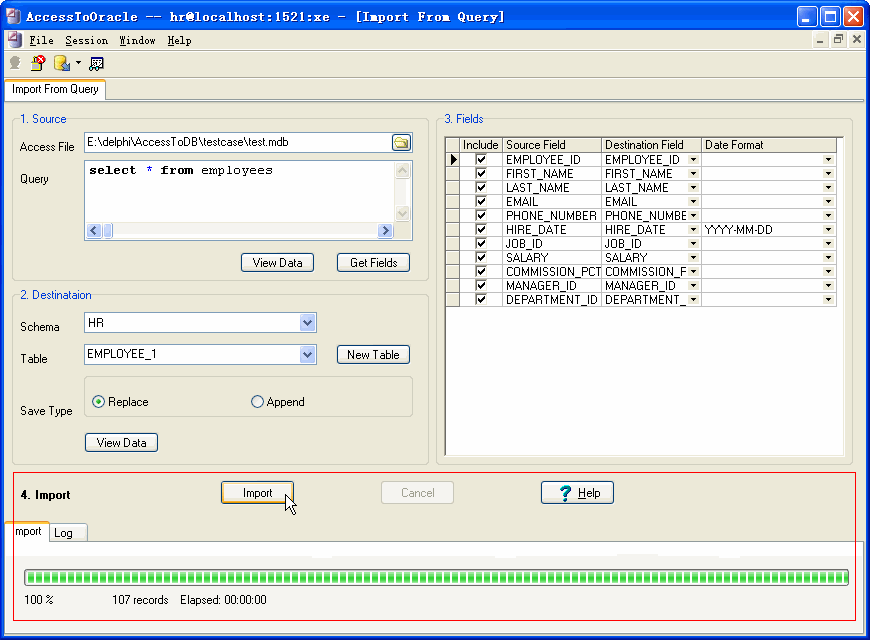The height and width of the screenshot is (640, 870).
Task: Open the File menu
Action: pos(41,41)
